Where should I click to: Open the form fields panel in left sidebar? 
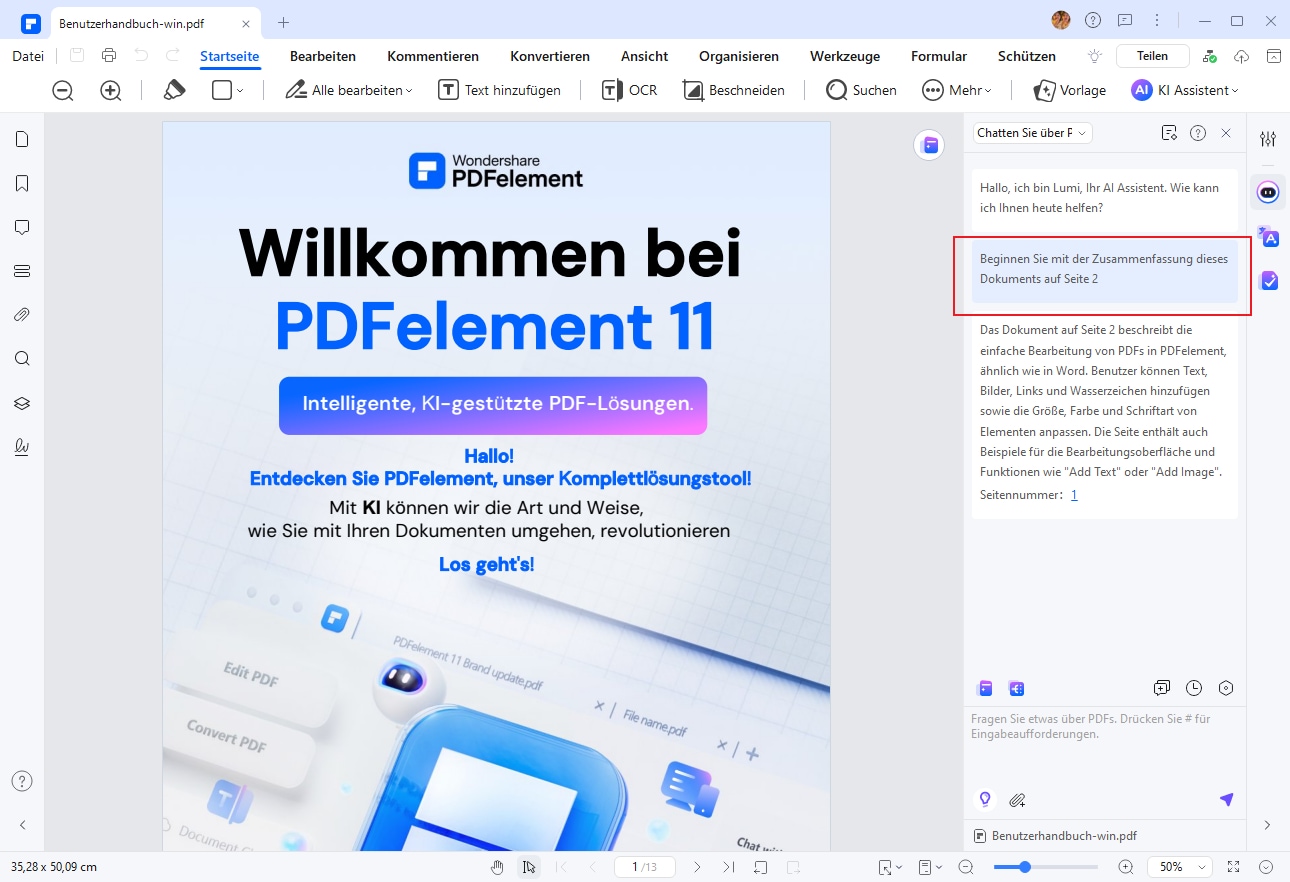tap(22, 271)
